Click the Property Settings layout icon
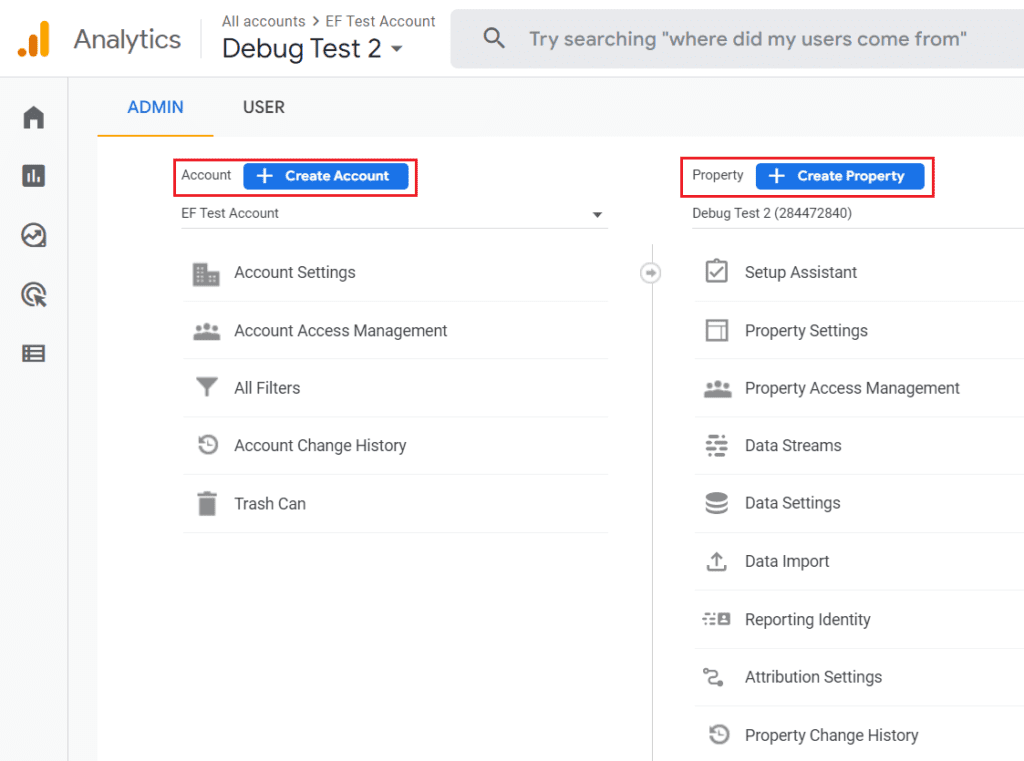Viewport: 1024px width, 761px height. coord(716,330)
